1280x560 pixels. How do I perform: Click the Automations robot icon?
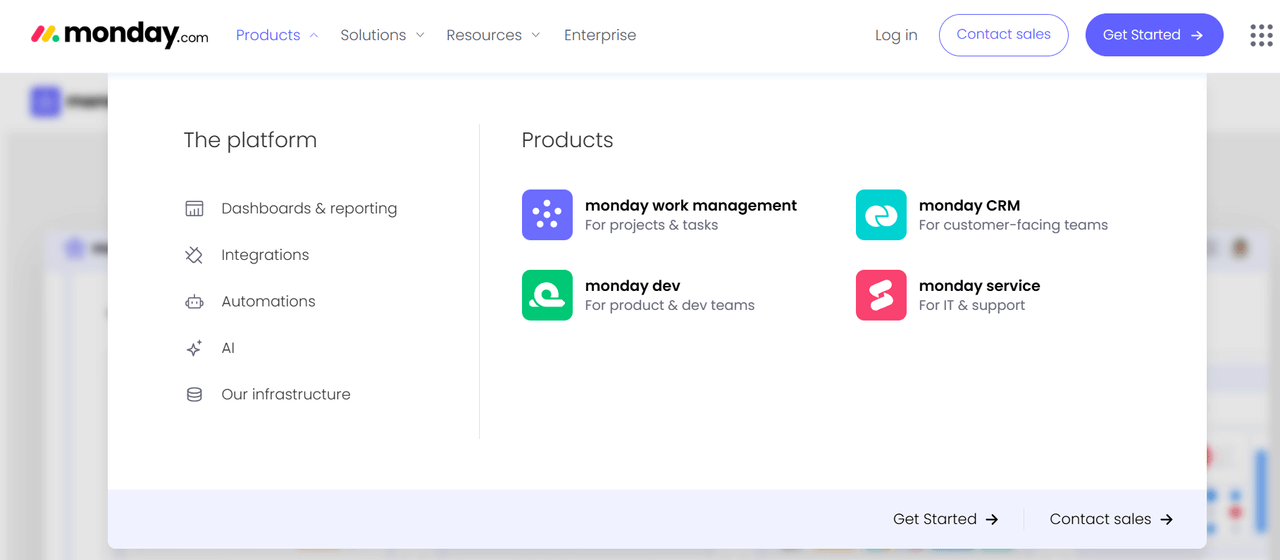pyautogui.click(x=194, y=302)
